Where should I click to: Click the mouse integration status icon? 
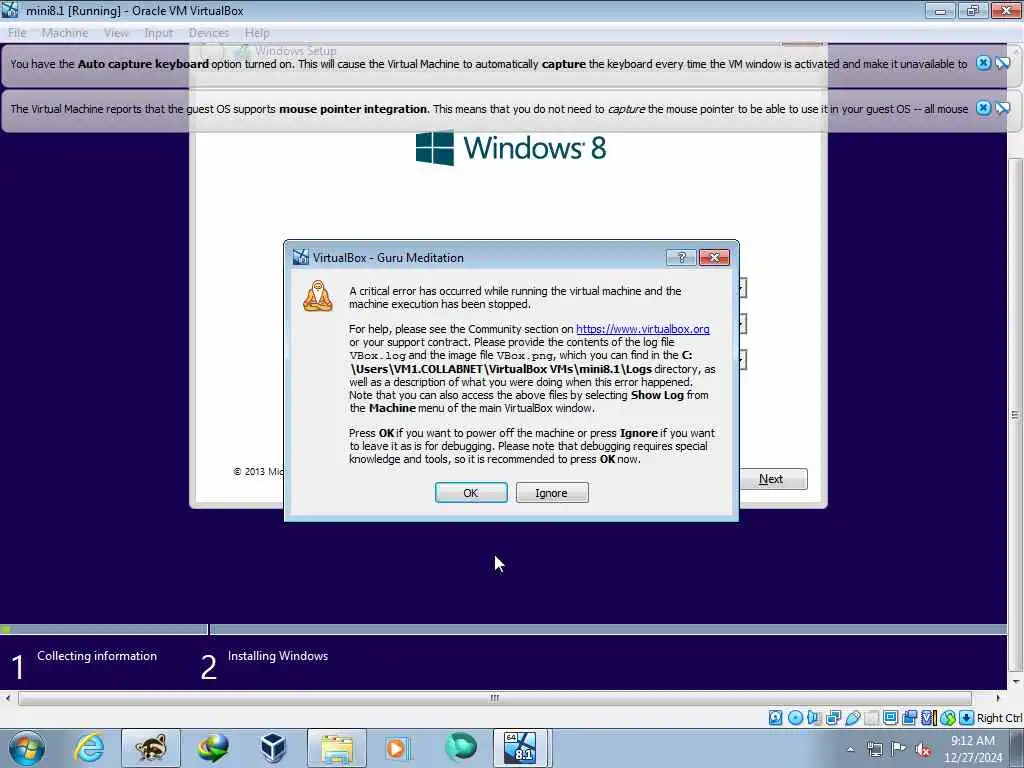pyautogui.click(x=948, y=718)
